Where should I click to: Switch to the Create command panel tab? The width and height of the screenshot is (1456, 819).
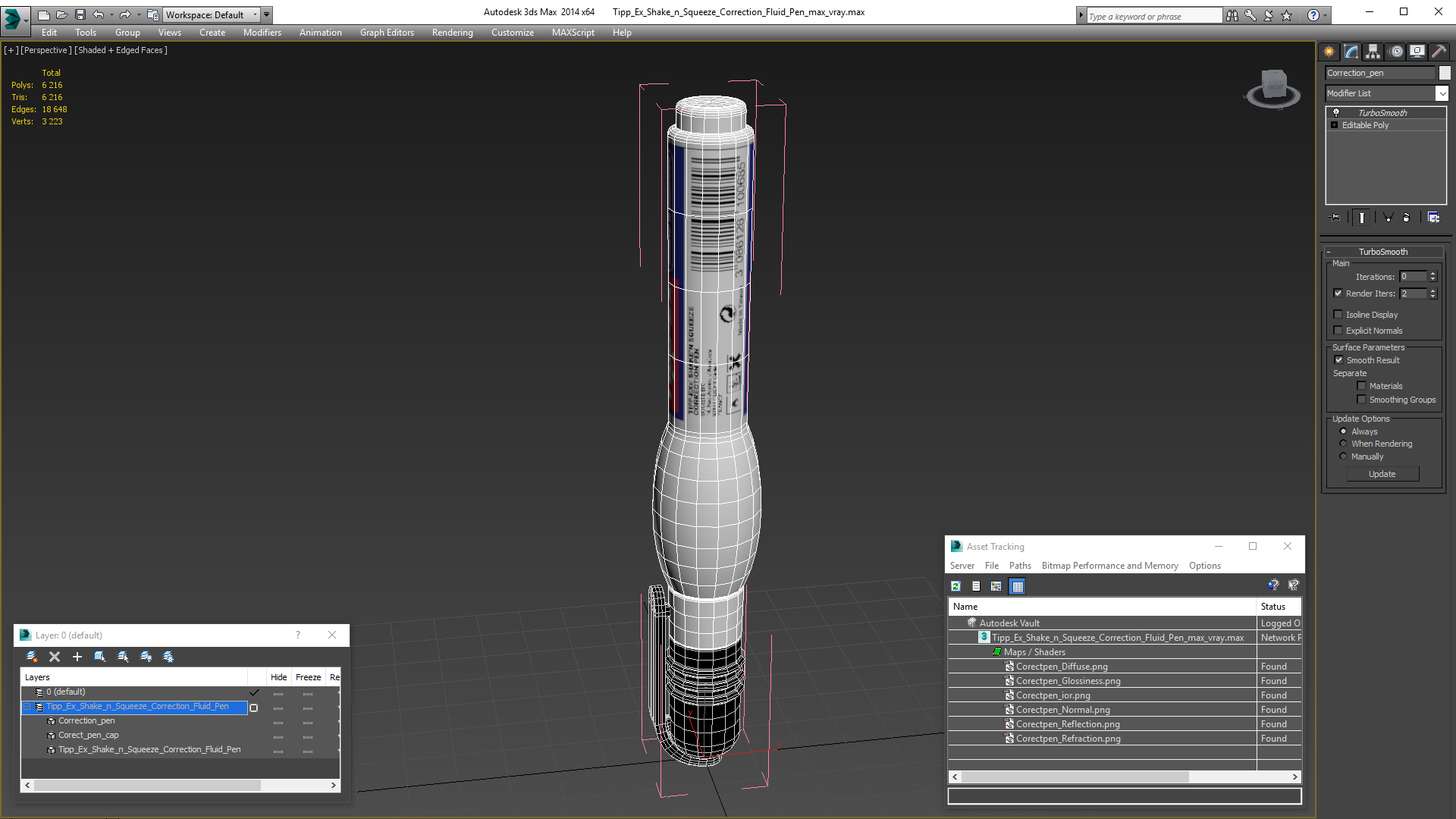coord(1329,52)
